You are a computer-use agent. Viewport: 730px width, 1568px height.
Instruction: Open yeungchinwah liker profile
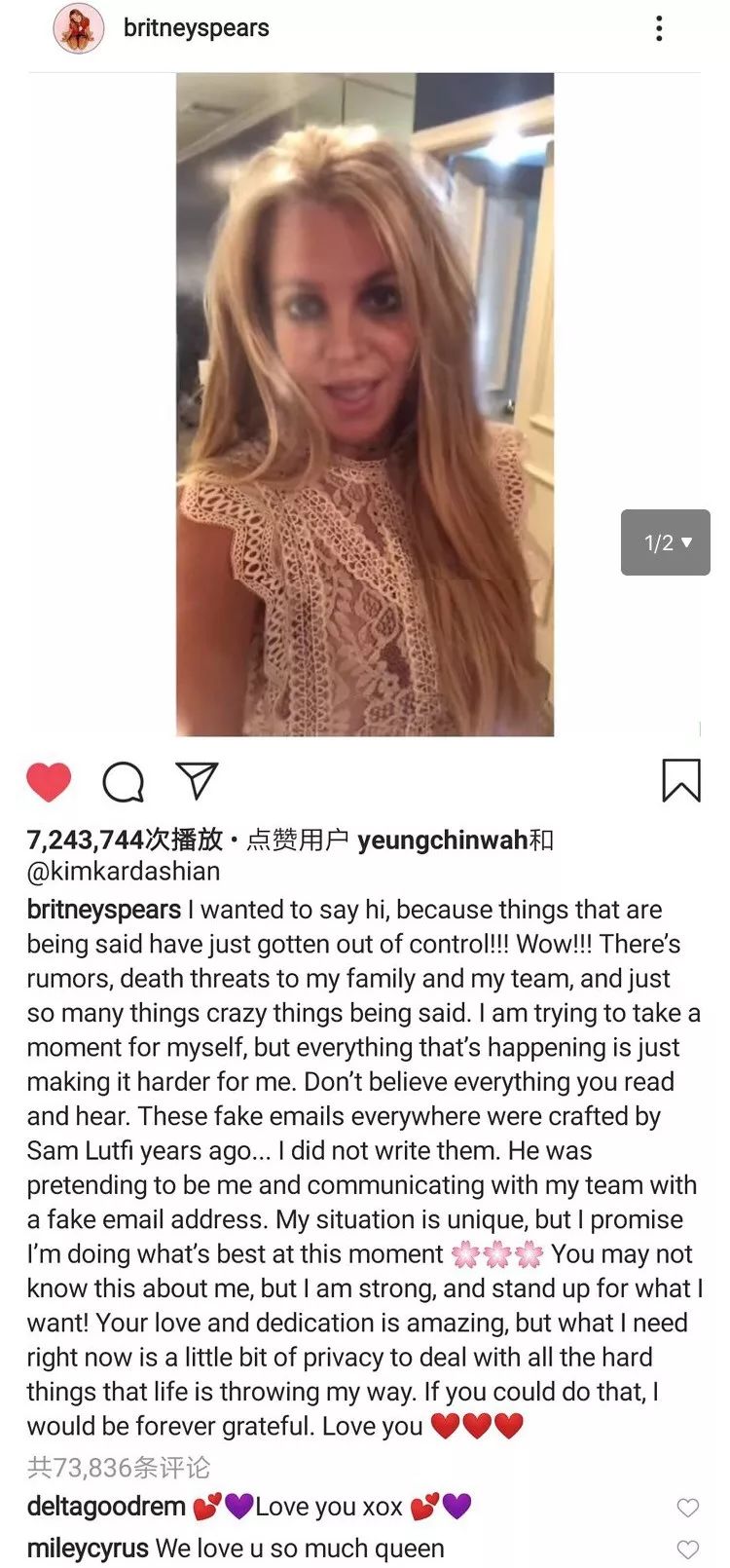point(443,840)
